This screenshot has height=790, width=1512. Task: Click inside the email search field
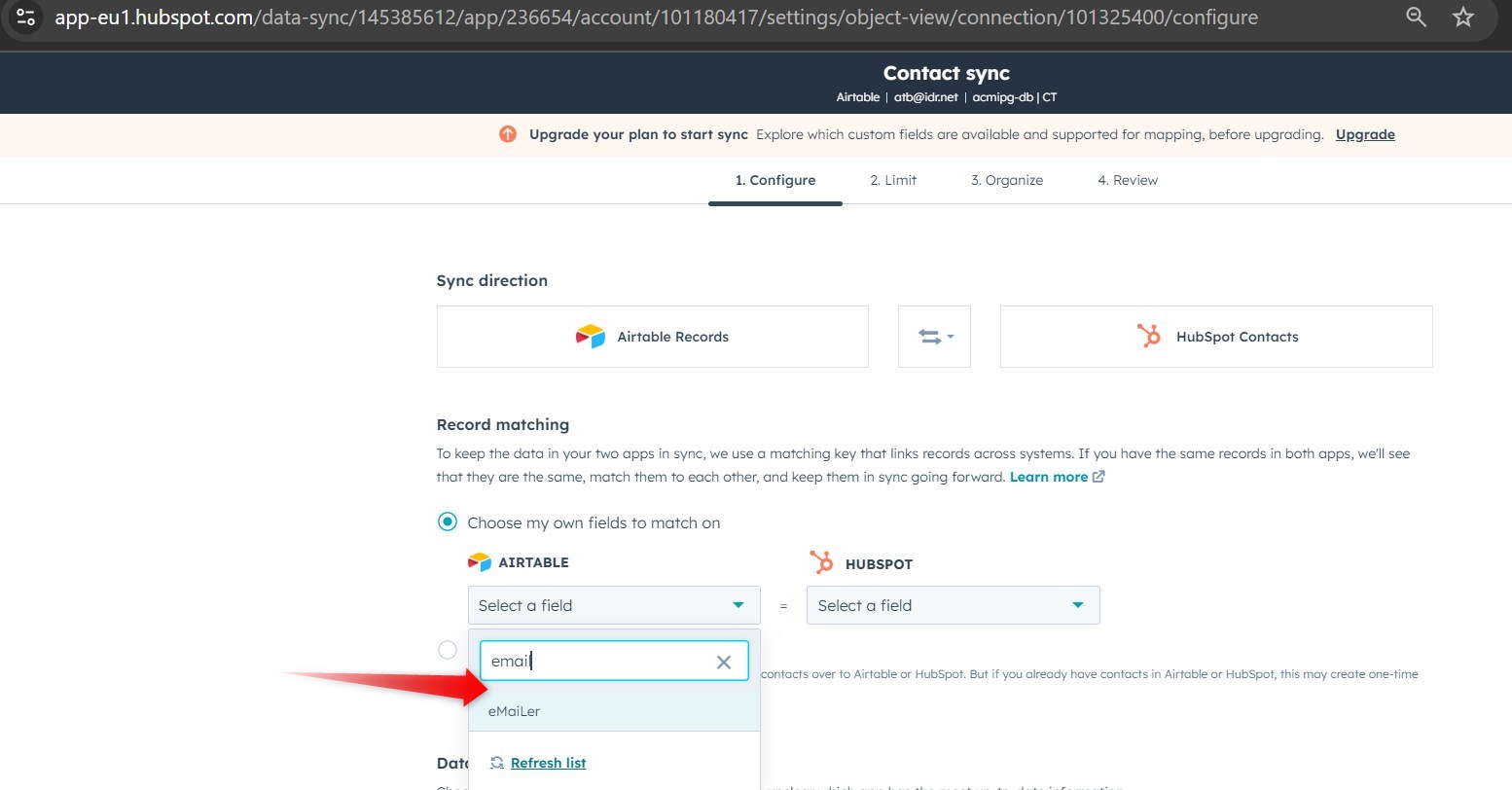pyautogui.click(x=614, y=661)
